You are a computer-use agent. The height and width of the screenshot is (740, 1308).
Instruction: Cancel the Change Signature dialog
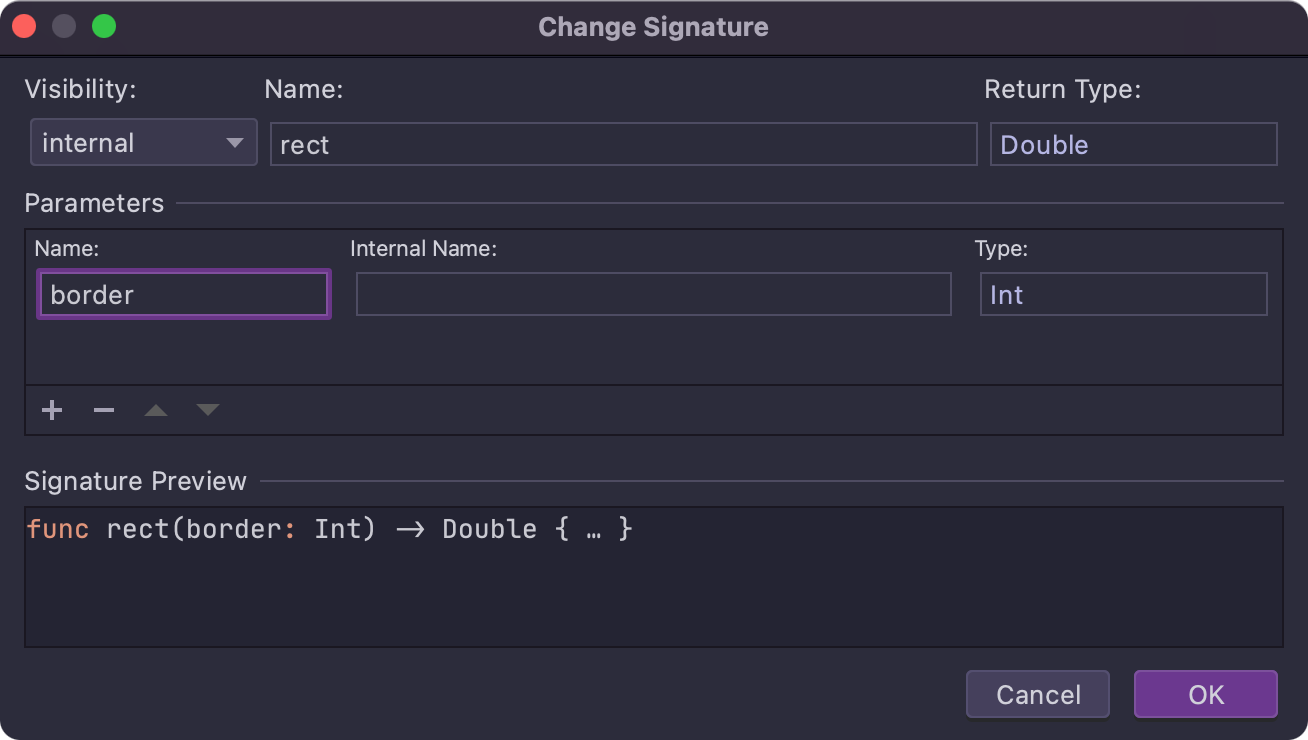[x=1037, y=694]
